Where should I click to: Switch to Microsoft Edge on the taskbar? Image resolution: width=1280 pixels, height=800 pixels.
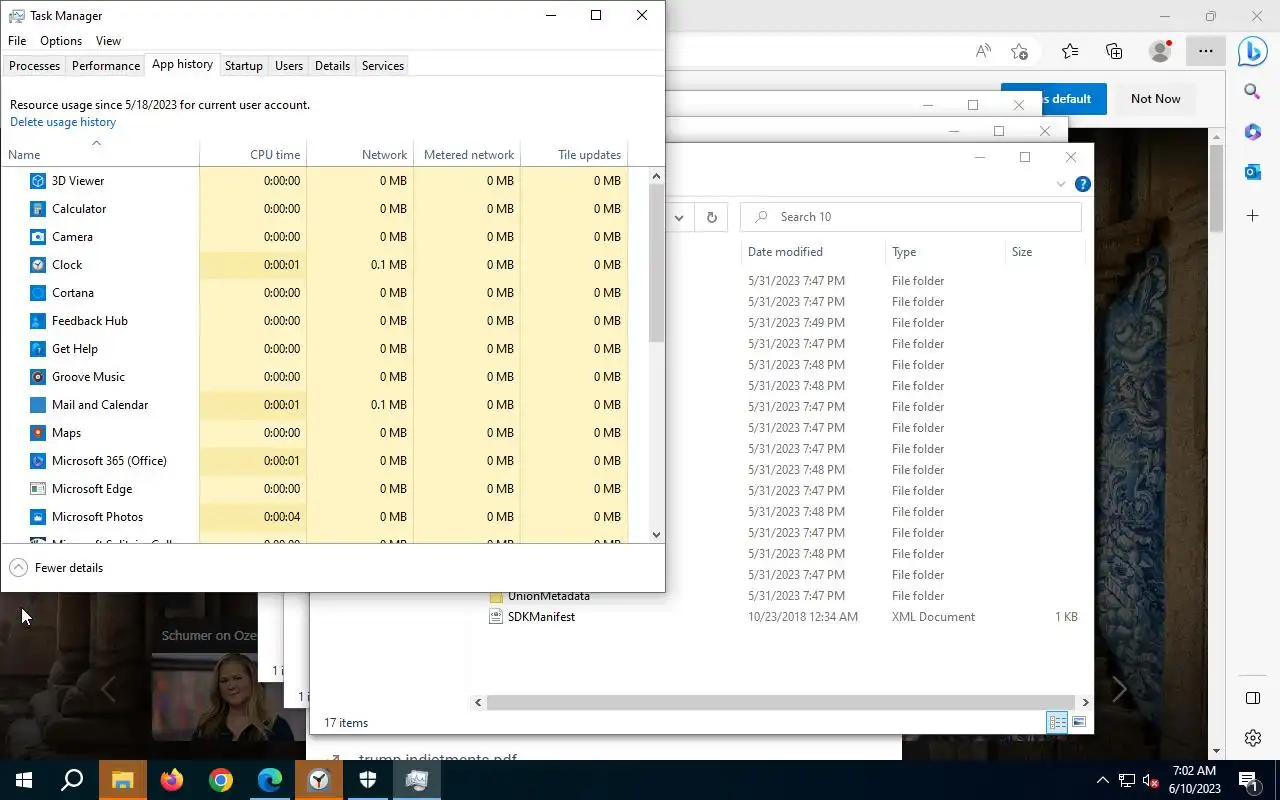click(269, 780)
